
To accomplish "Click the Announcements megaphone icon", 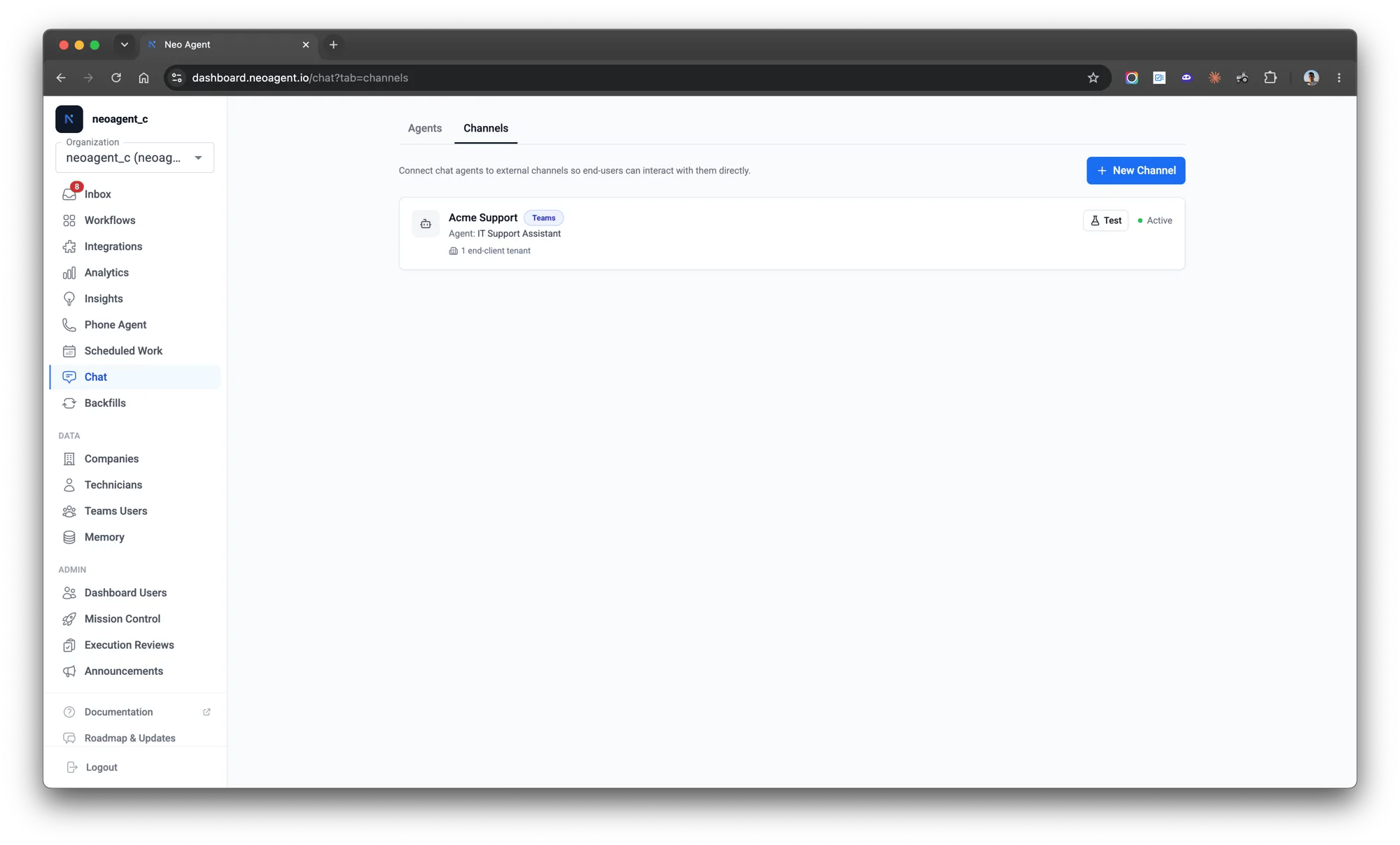I will pyautogui.click(x=69, y=671).
